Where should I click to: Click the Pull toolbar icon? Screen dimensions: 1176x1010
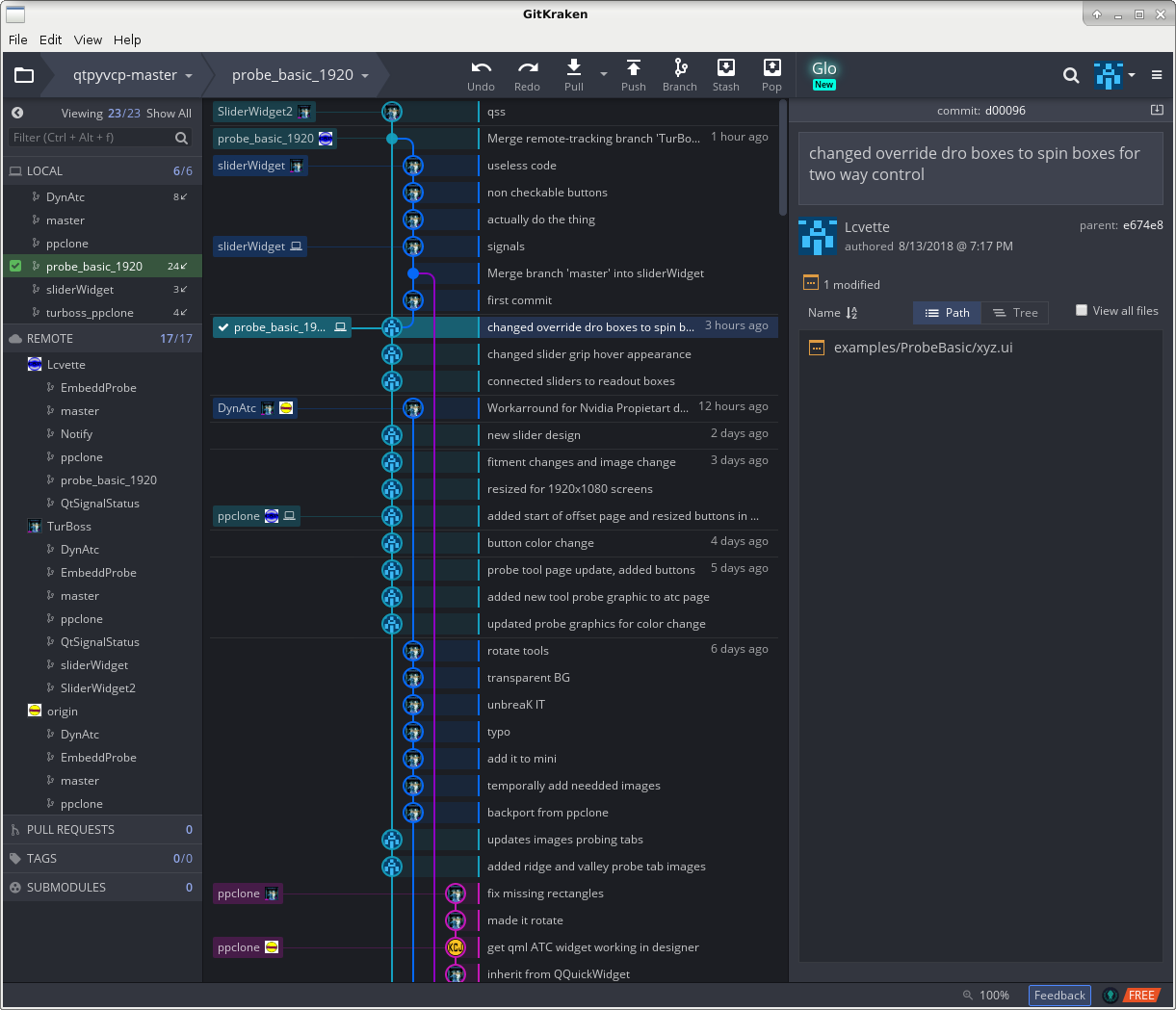point(574,66)
